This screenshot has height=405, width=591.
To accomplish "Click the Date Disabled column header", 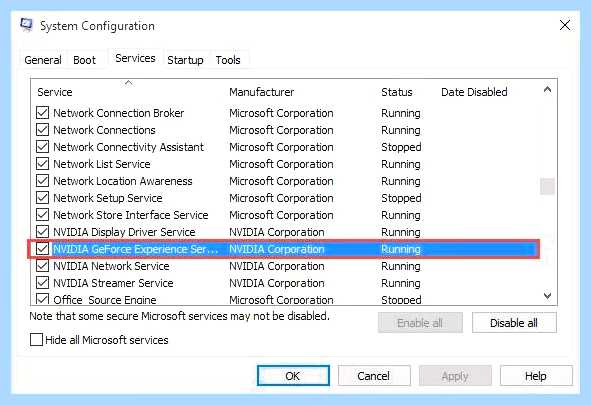I will (474, 92).
